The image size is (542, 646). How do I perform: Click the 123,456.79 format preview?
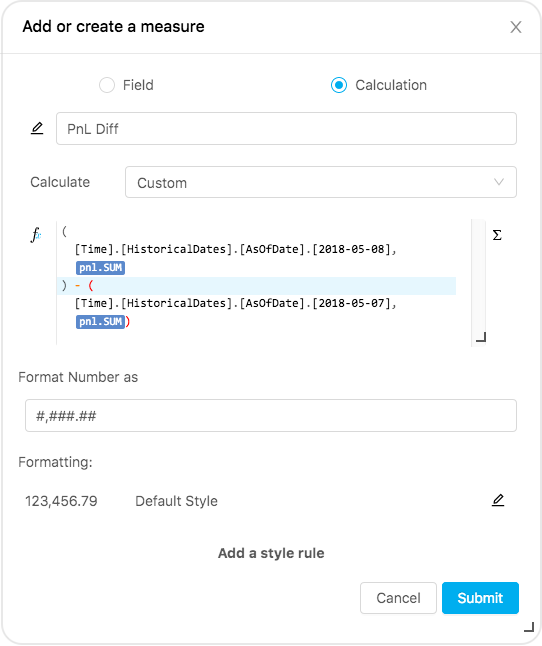point(61,501)
